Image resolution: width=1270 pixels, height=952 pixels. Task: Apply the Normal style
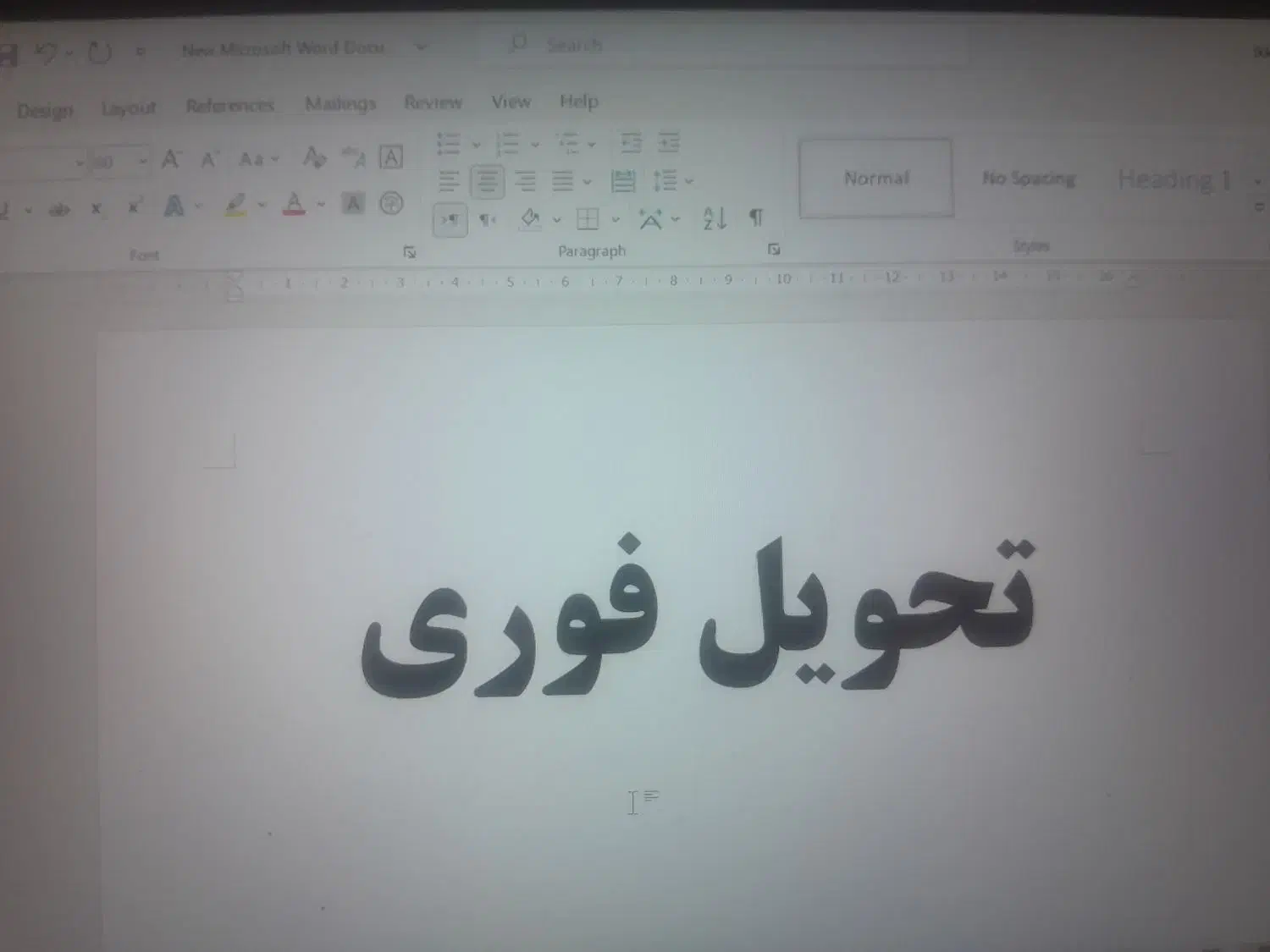click(x=875, y=179)
